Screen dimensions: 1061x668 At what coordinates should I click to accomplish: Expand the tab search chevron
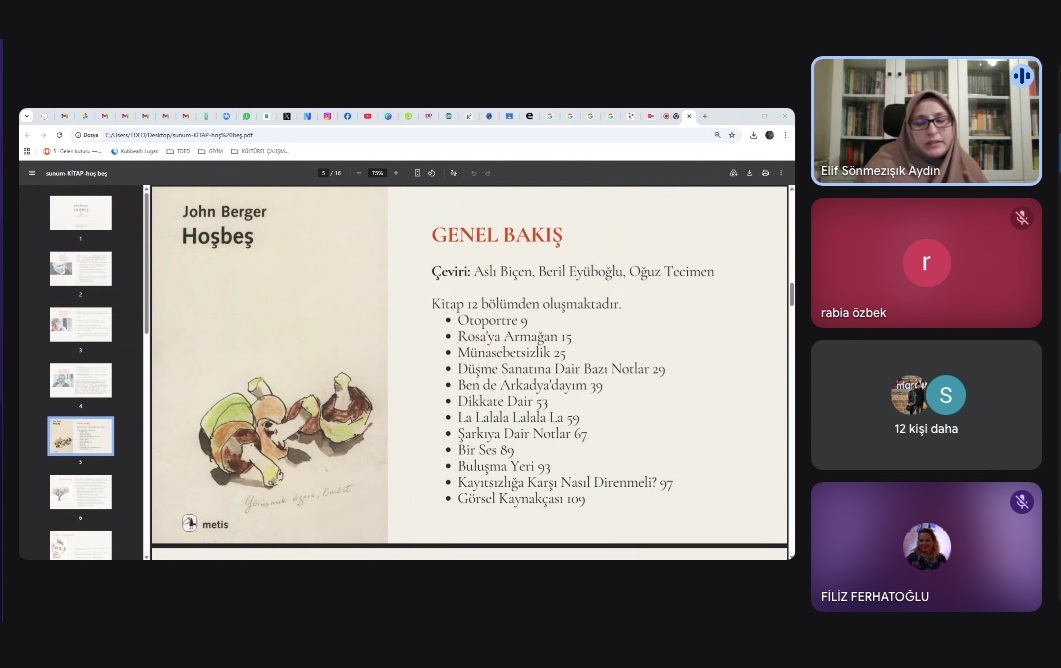pyautogui.click(x=28, y=116)
